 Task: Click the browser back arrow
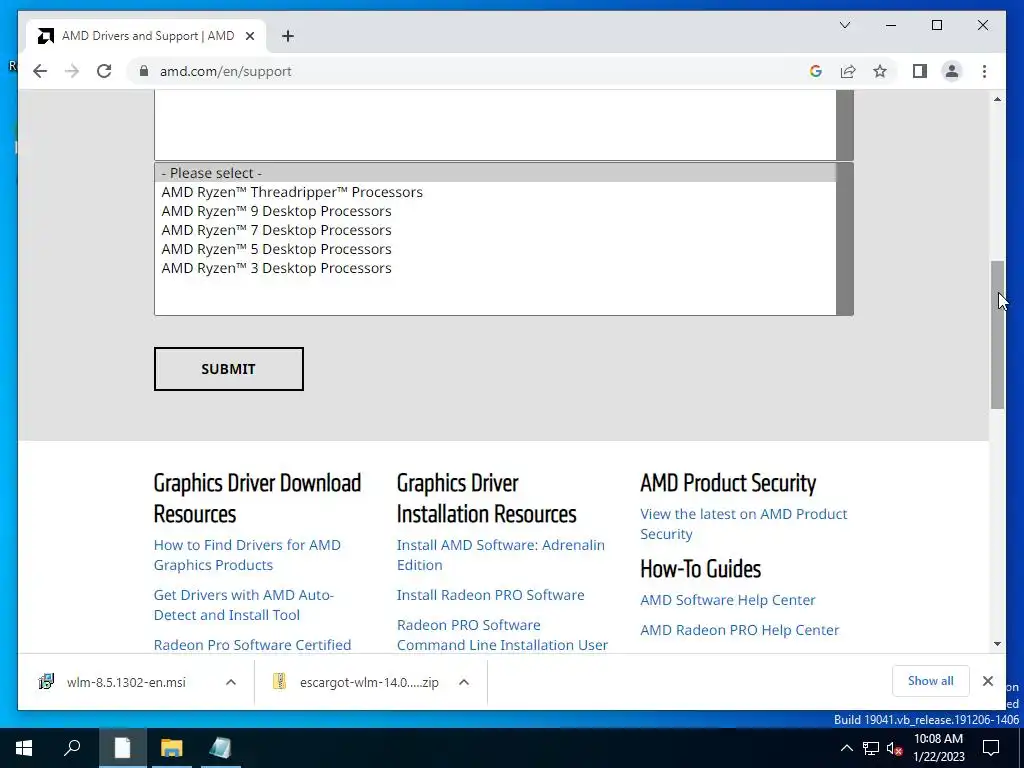[40, 71]
